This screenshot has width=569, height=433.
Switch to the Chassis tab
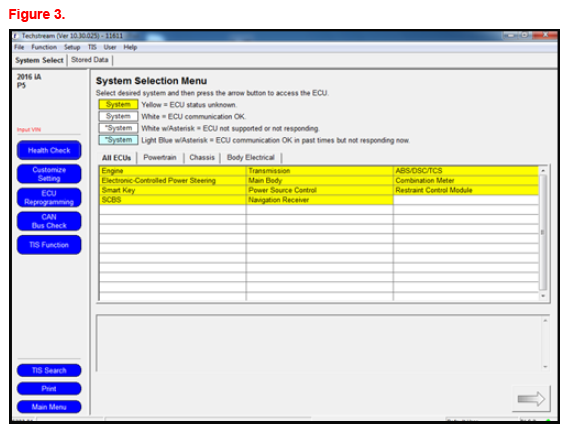[202, 157]
